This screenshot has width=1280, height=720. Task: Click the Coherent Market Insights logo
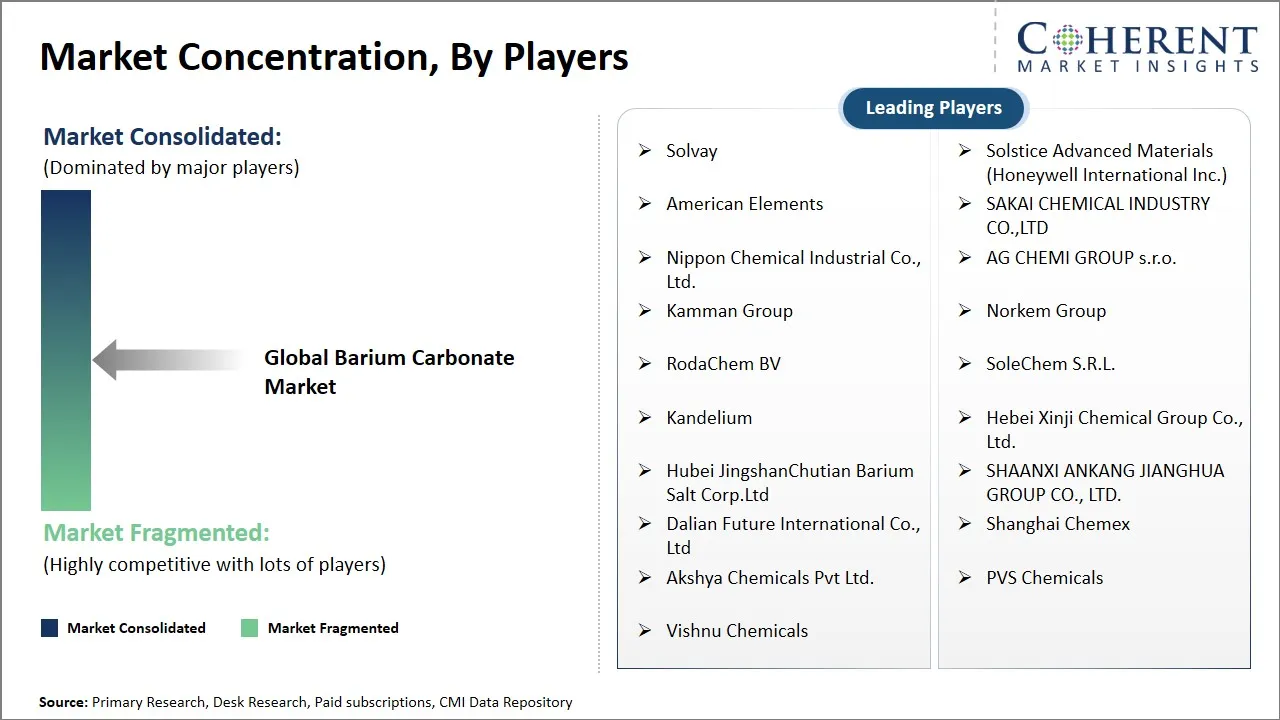1137,48
